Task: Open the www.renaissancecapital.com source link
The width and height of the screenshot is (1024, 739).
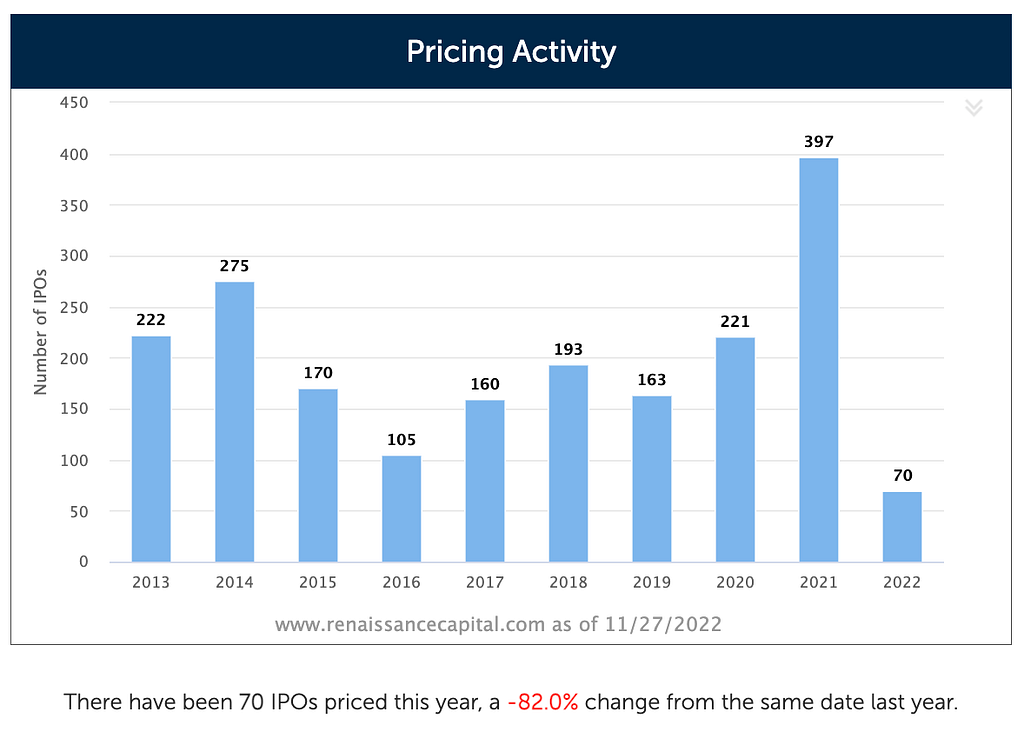Action: 409,624
